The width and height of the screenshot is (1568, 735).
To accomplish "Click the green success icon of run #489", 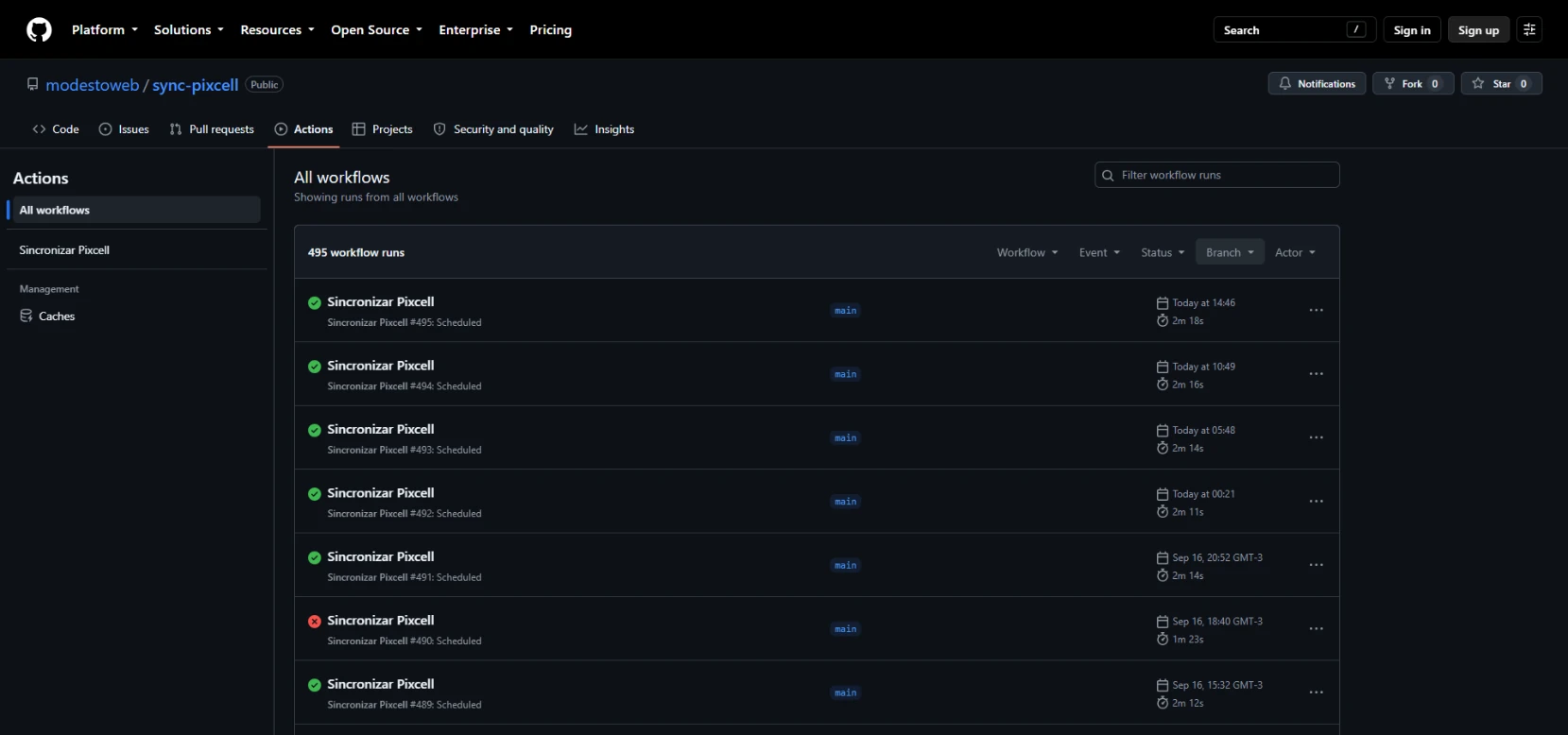I will 315,686.
